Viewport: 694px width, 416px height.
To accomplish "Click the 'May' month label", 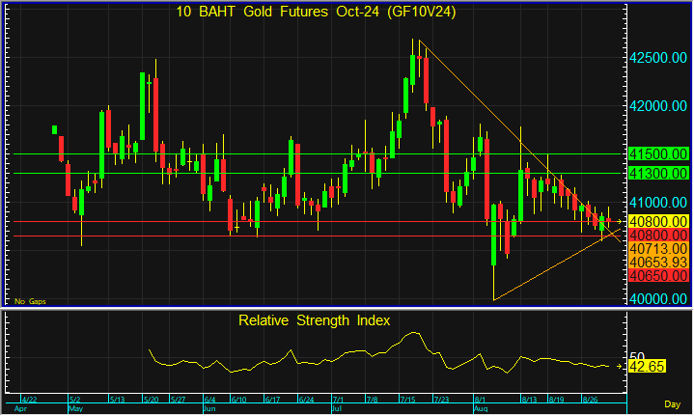I will tap(76, 408).
